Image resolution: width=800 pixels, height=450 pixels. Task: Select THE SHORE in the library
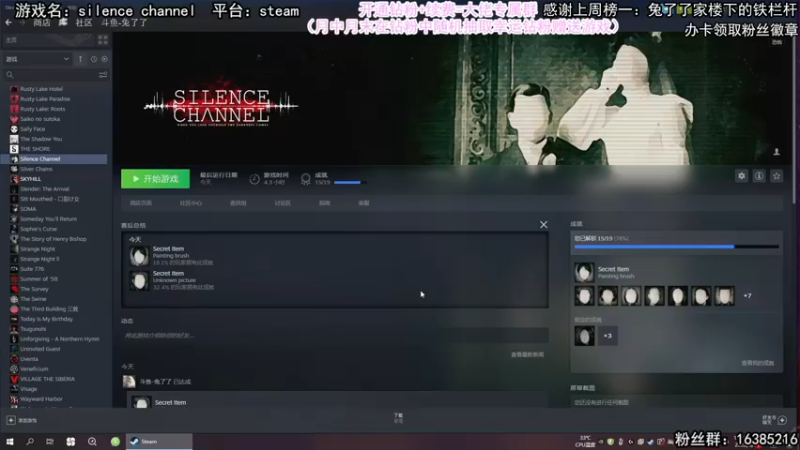coord(35,149)
